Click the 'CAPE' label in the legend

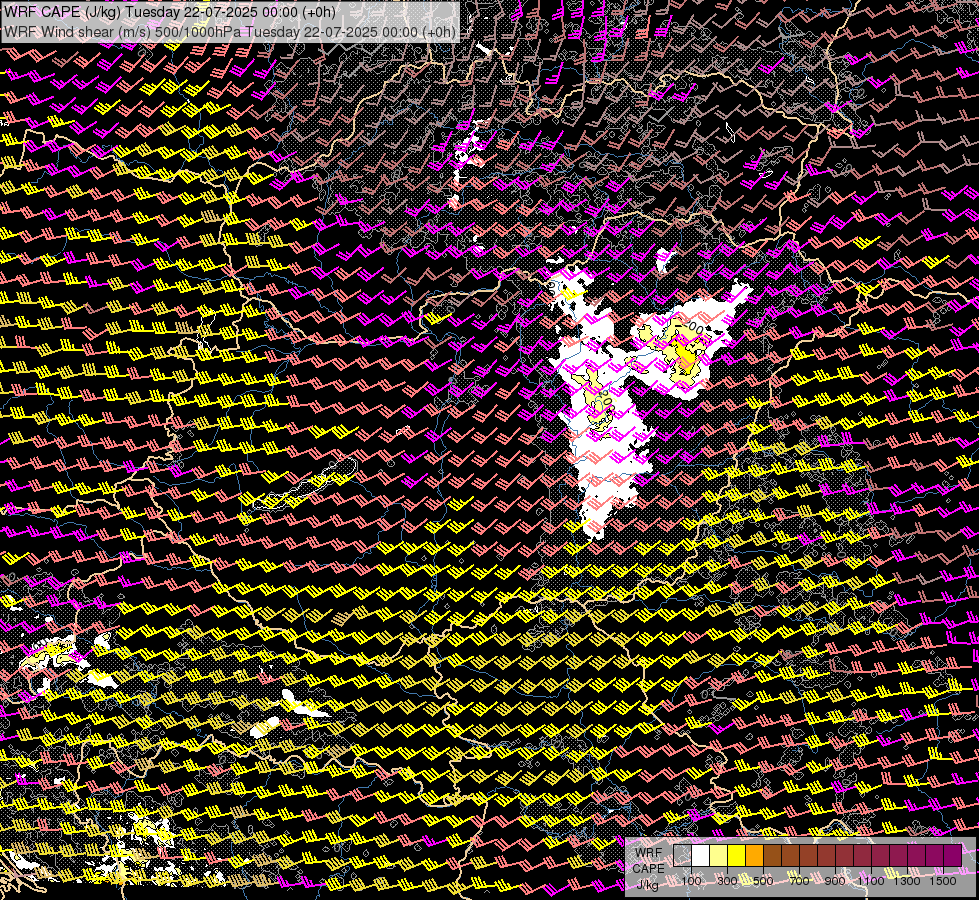pyautogui.click(x=649, y=868)
